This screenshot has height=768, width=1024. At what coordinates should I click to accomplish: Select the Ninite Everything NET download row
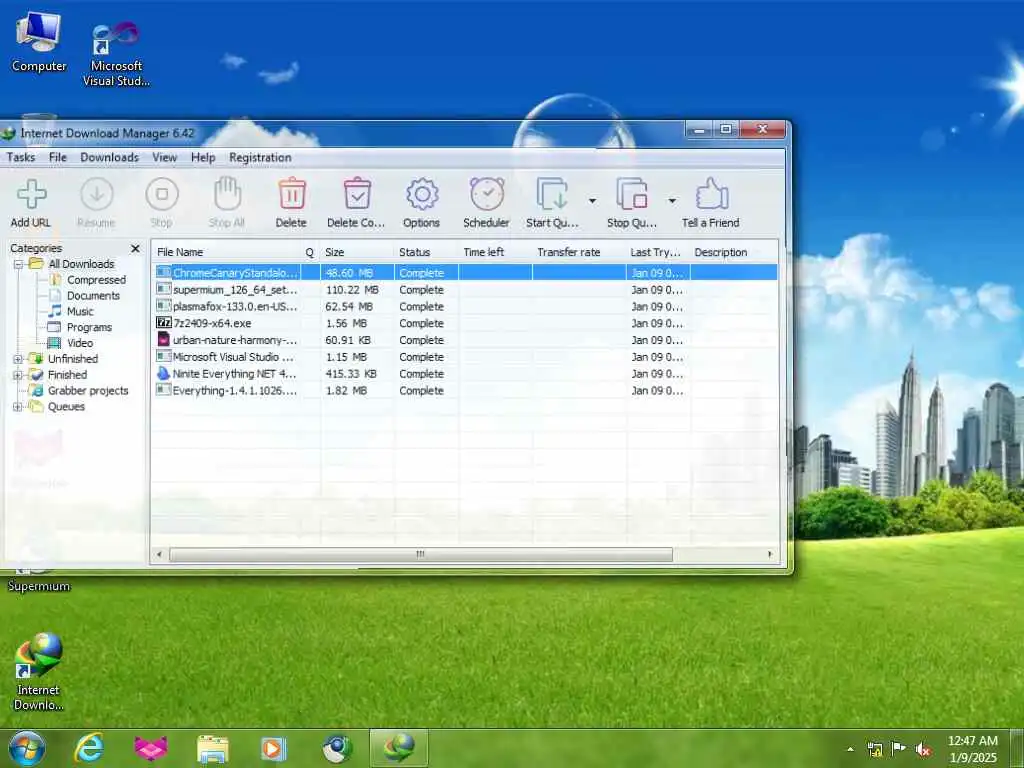466,374
